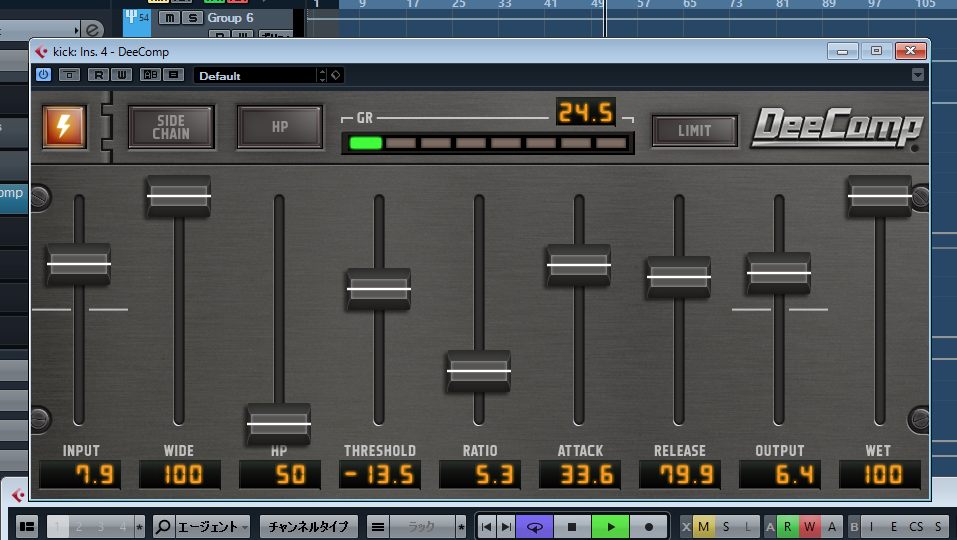Open the Default preset name field
The width and height of the screenshot is (957, 540).
pos(256,76)
